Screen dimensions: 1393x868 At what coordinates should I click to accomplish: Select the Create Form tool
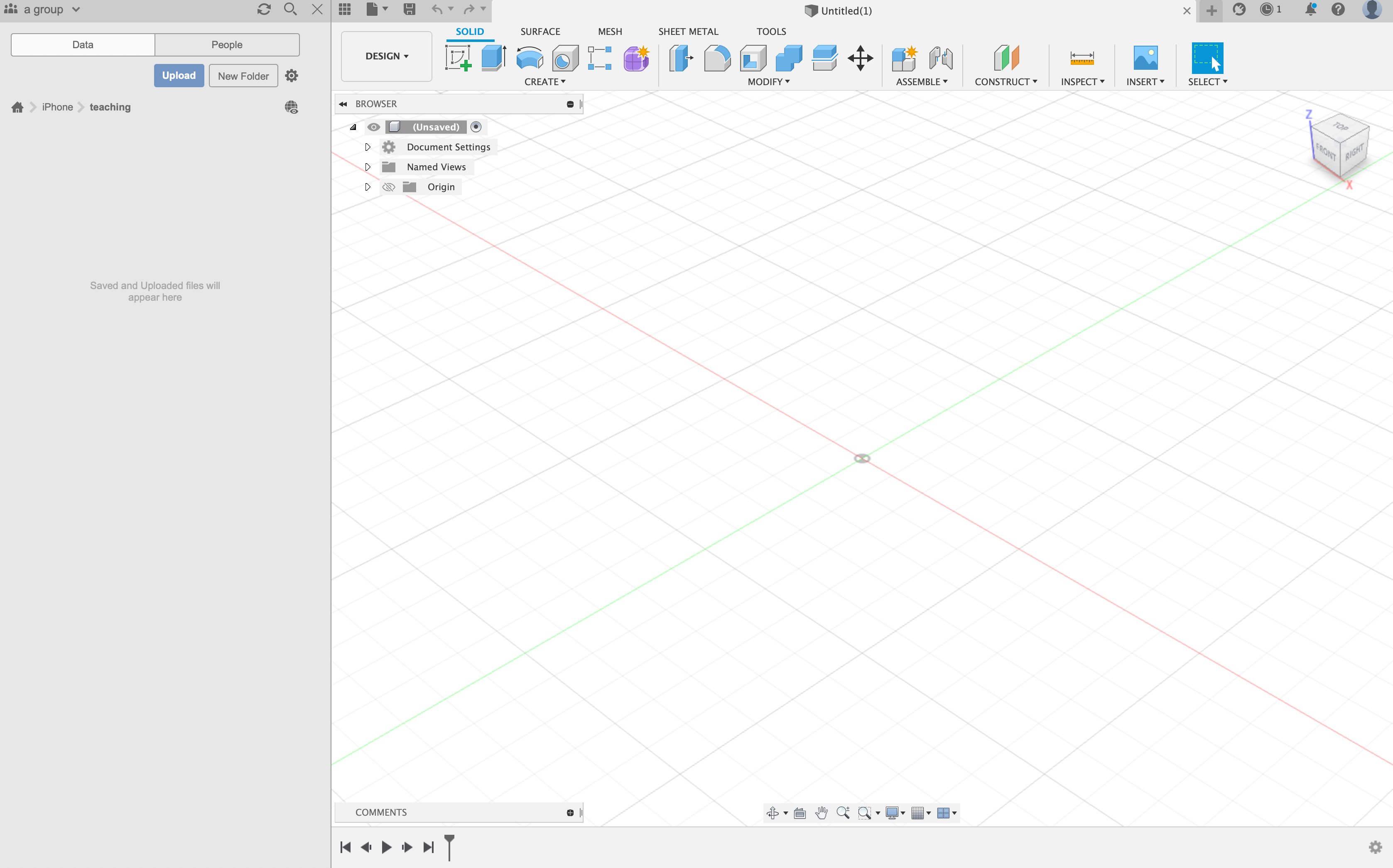(x=636, y=58)
